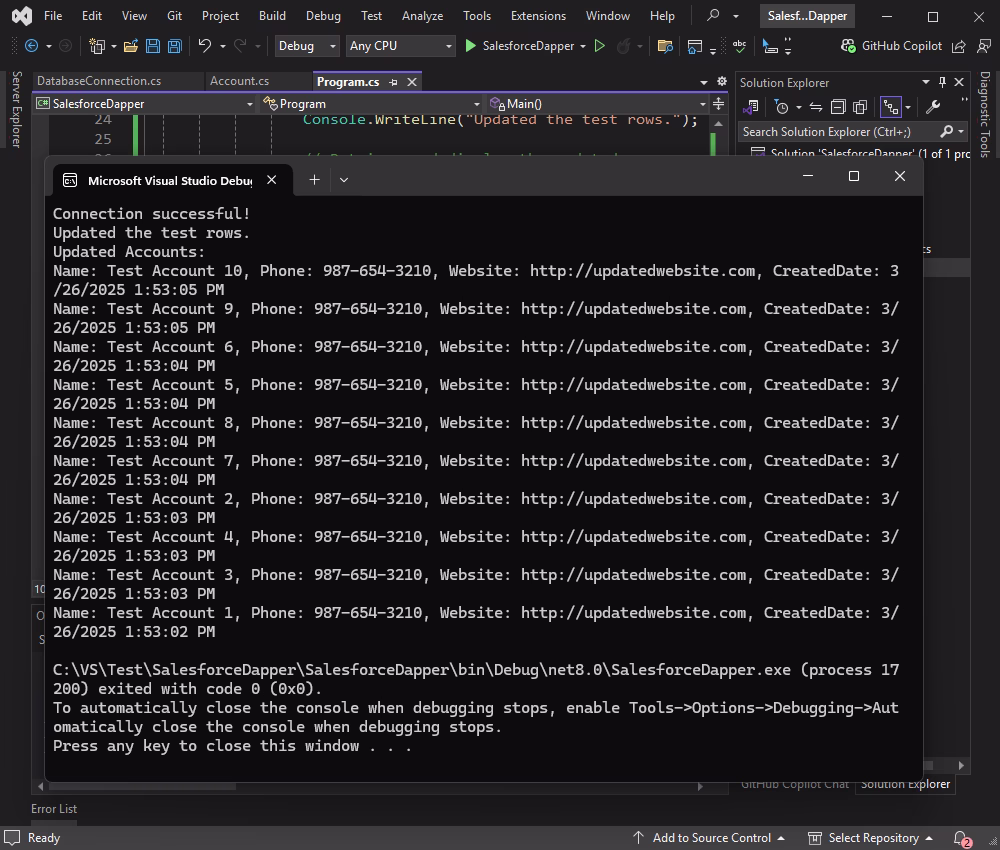
Task: Click Add to Source Control
Action: [x=710, y=838]
